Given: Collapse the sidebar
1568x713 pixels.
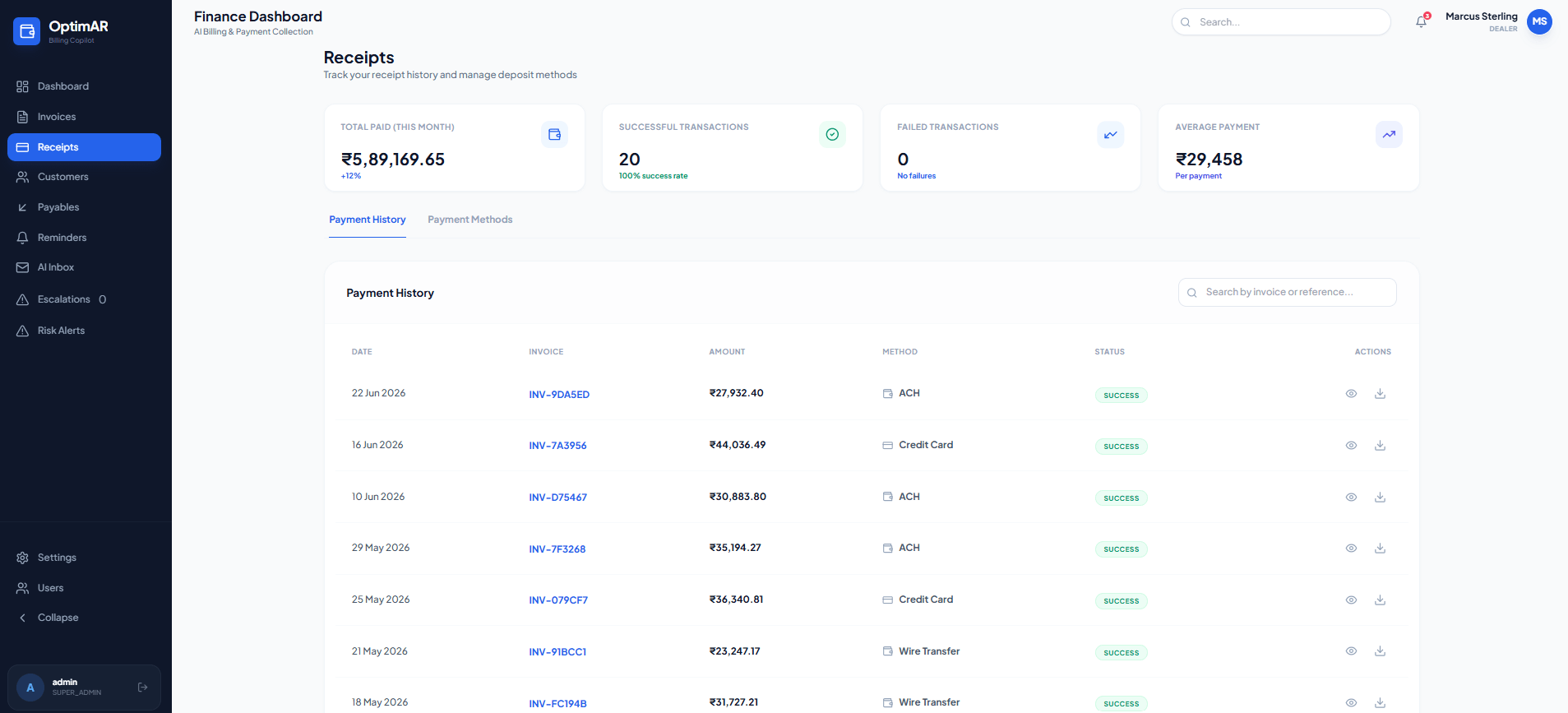Looking at the screenshot, I should [84, 618].
